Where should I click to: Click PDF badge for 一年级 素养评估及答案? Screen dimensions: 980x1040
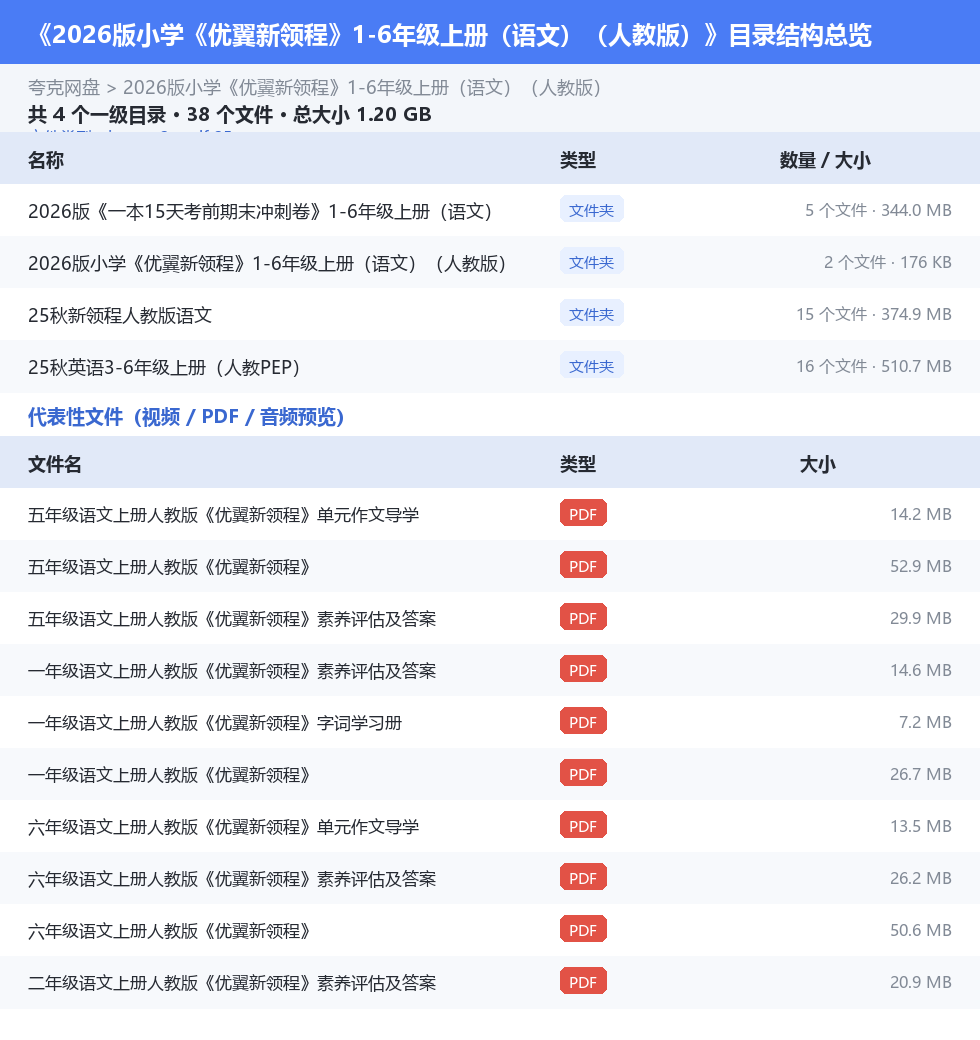[x=583, y=669]
